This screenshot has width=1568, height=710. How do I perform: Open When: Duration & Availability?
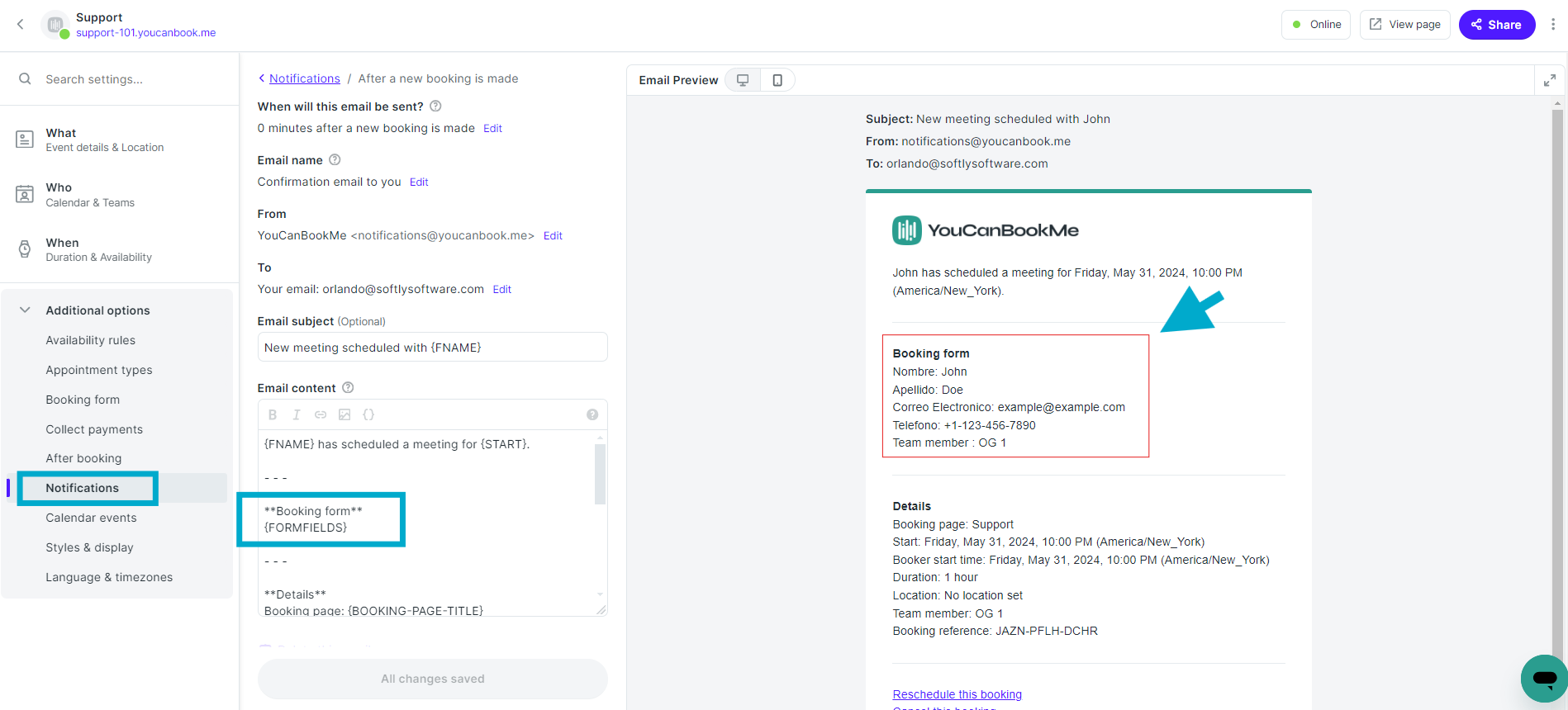point(120,249)
